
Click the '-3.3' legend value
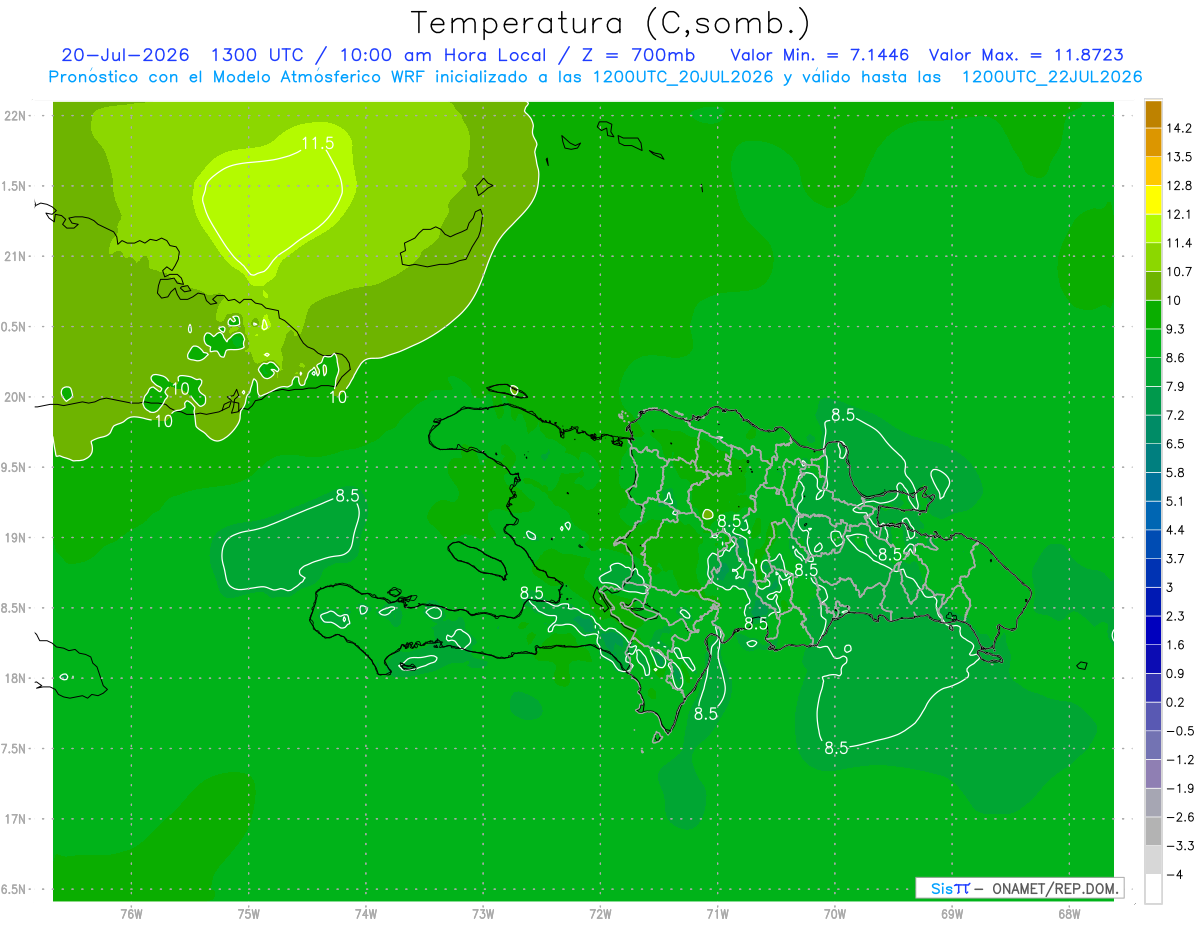(x=1179, y=846)
